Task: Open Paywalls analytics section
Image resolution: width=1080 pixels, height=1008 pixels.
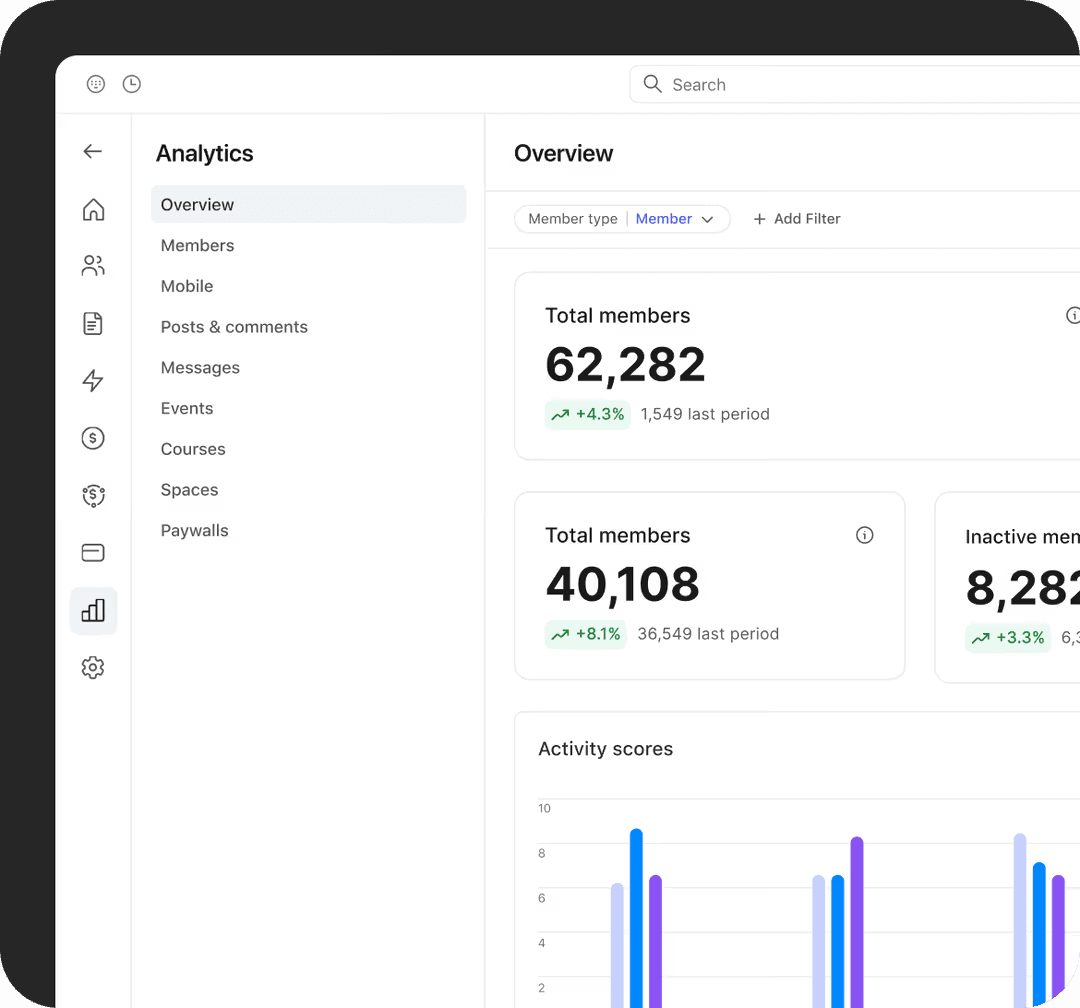Action: pos(194,531)
